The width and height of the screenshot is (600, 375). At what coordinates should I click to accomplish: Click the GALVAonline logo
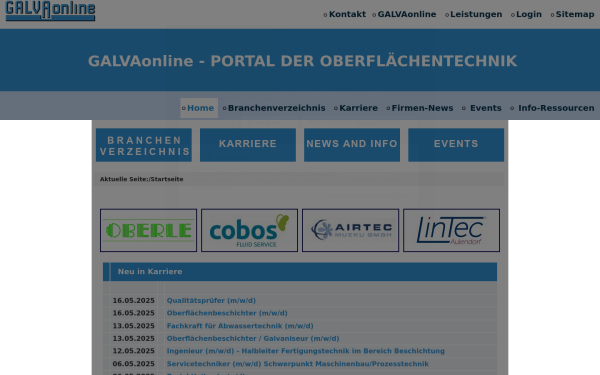(50, 10)
